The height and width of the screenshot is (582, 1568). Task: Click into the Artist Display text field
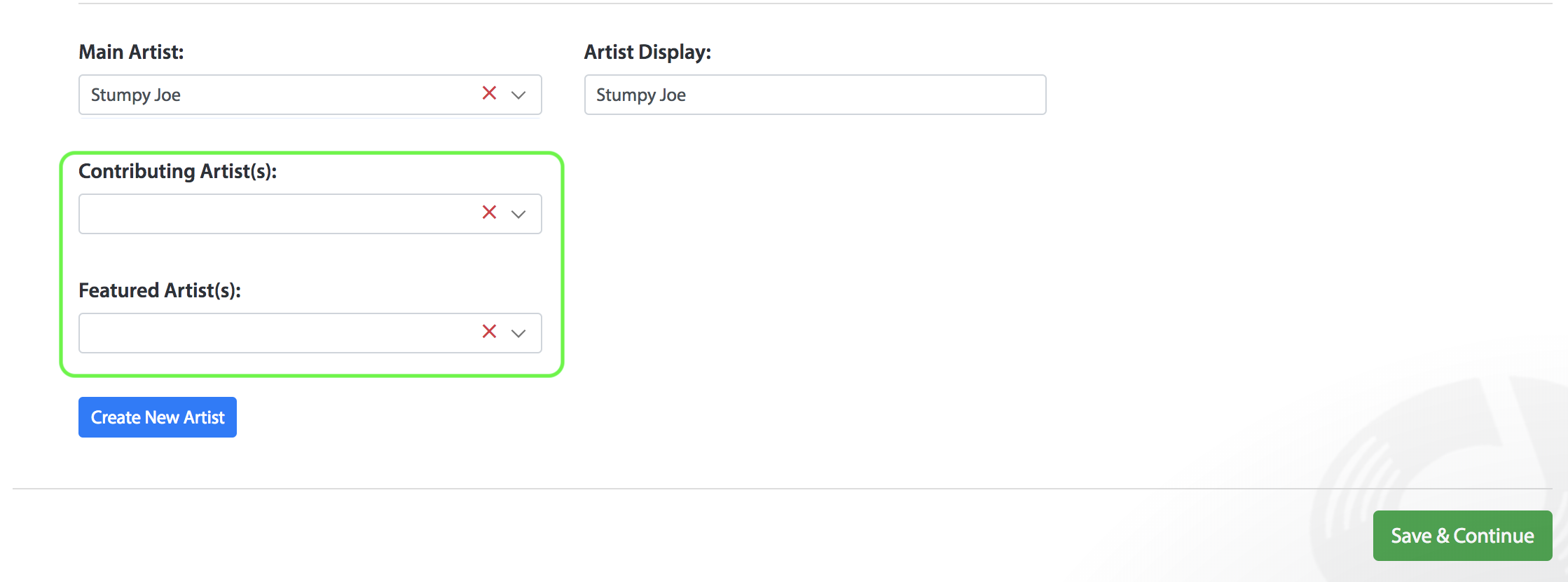point(815,95)
